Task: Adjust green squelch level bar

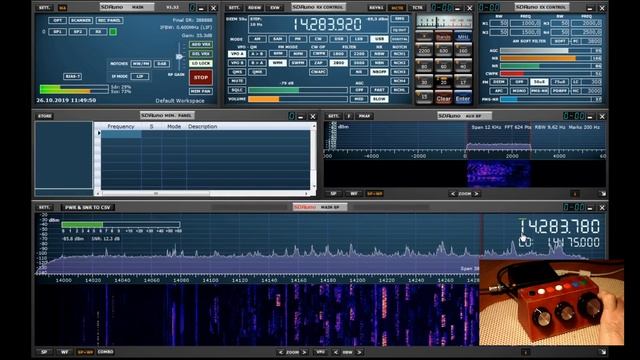Action: pos(298,90)
